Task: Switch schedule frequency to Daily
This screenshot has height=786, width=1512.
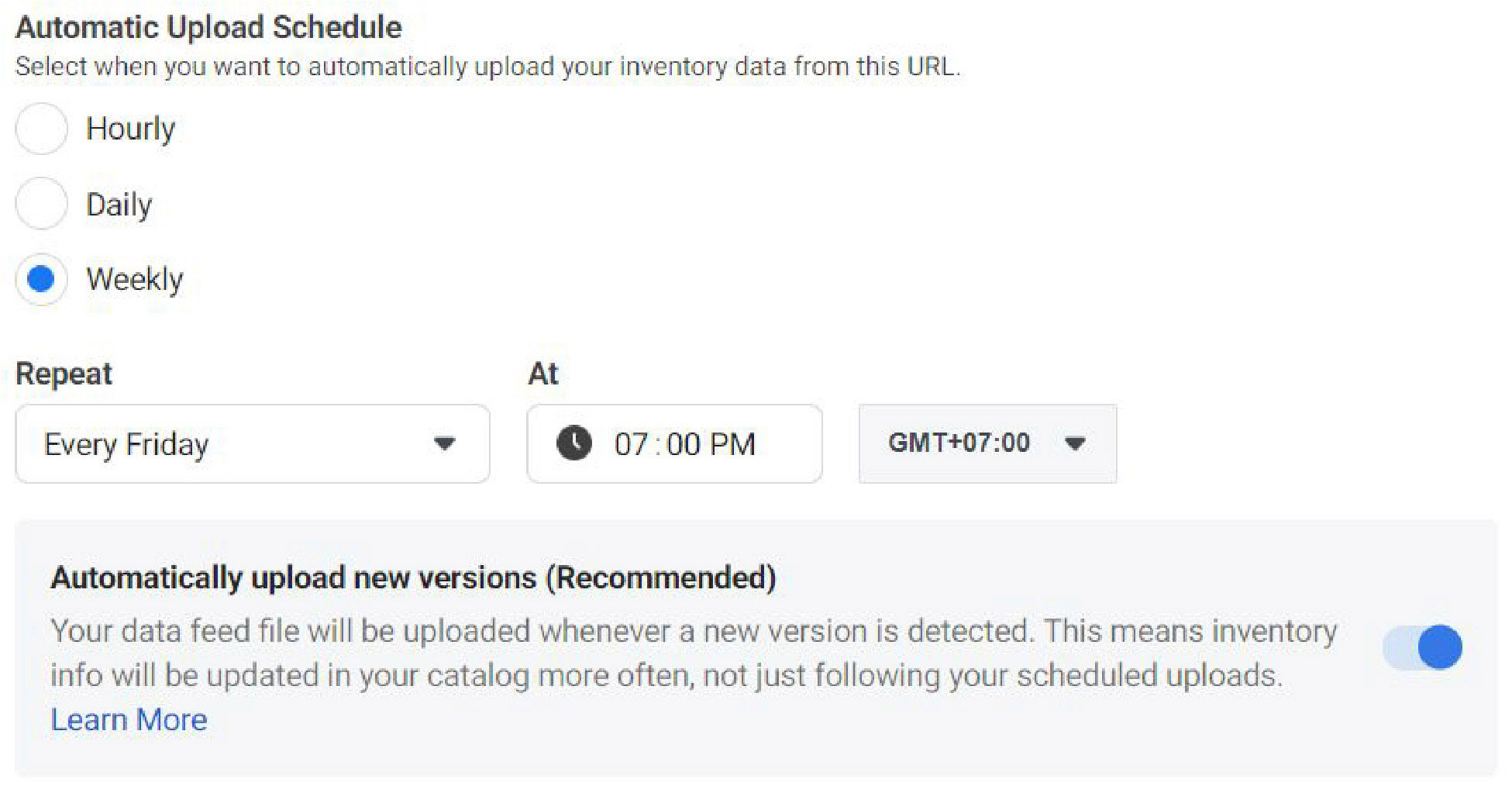Action: (41, 204)
